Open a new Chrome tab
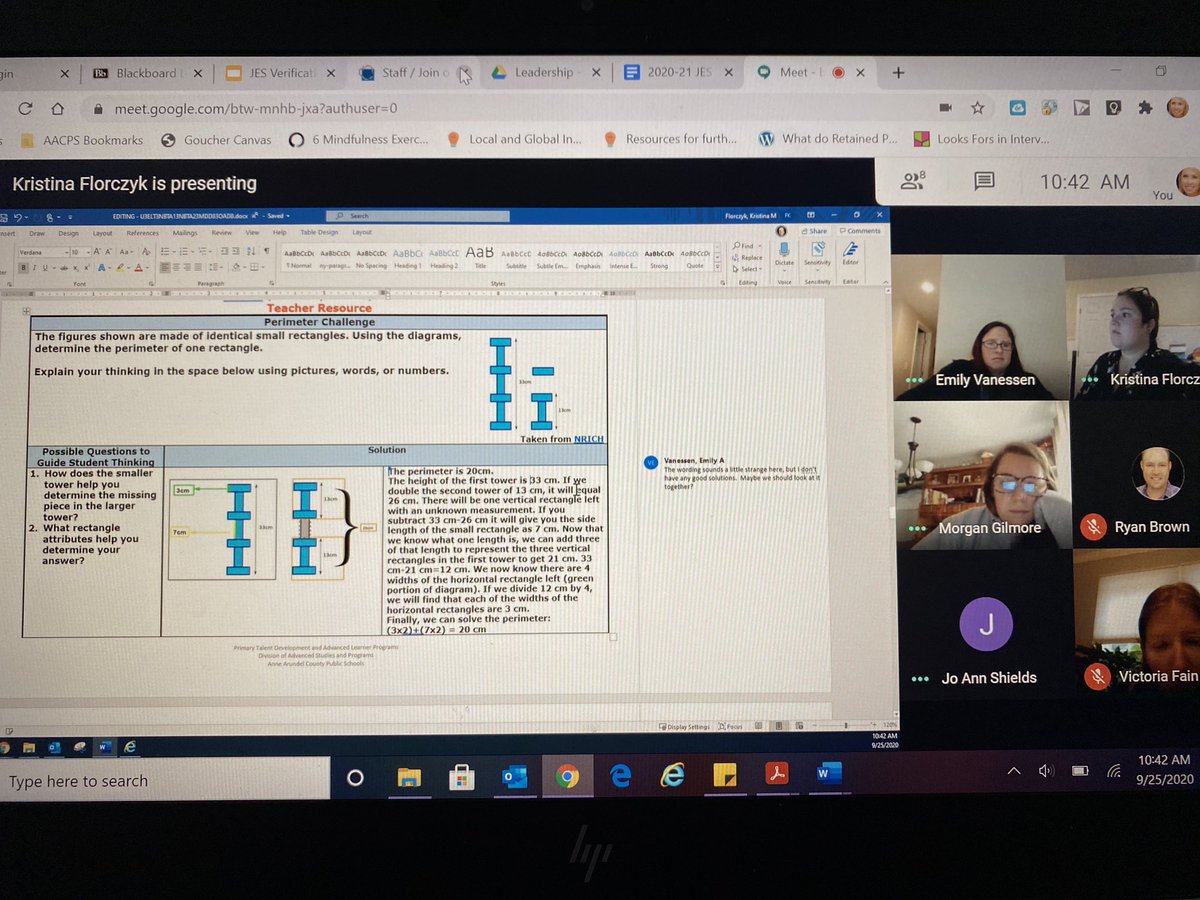1200x900 pixels. click(898, 72)
